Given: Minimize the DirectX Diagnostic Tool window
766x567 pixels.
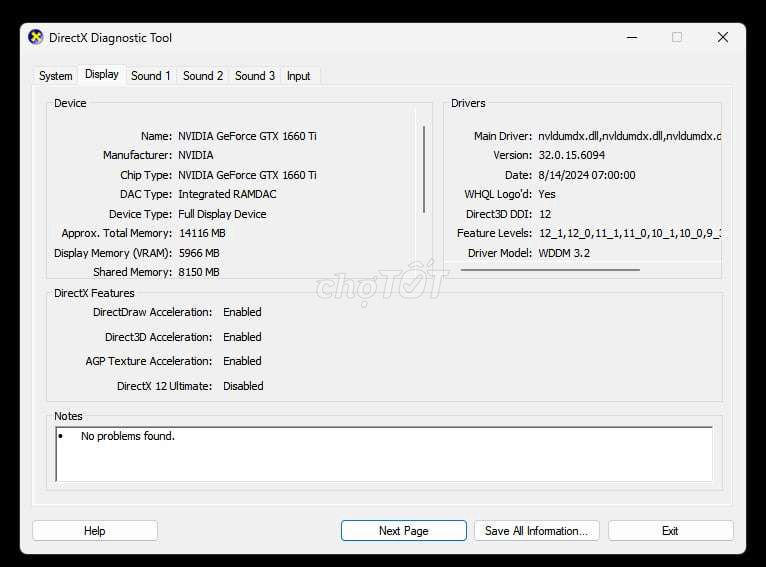Looking at the screenshot, I should (x=632, y=38).
